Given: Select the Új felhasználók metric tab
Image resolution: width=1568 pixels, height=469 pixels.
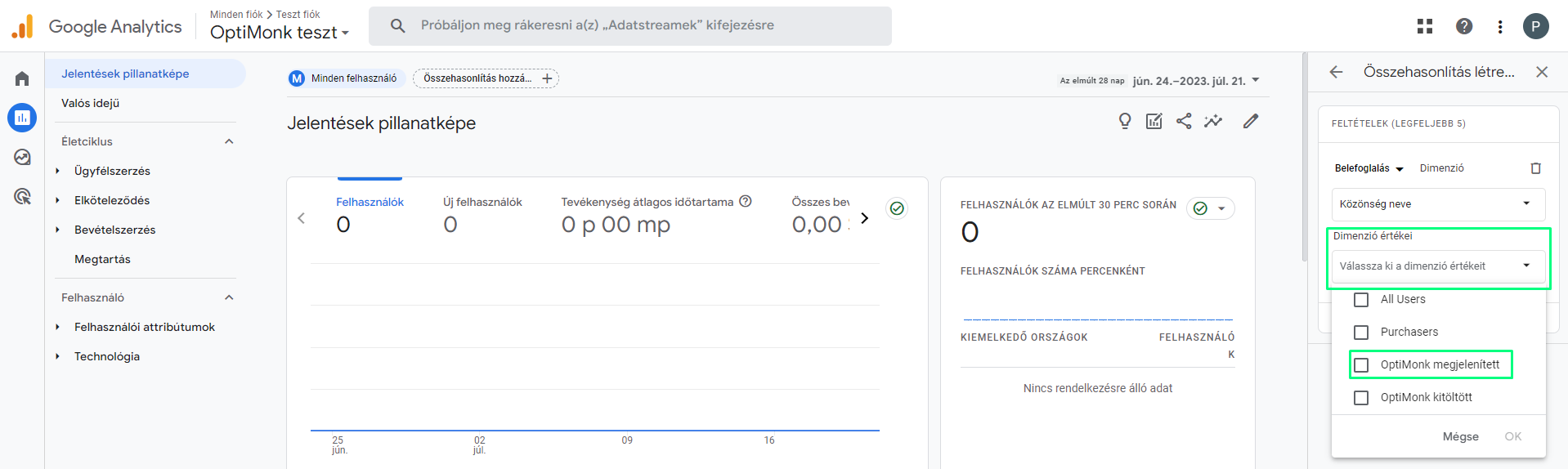Looking at the screenshot, I should (482, 214).
